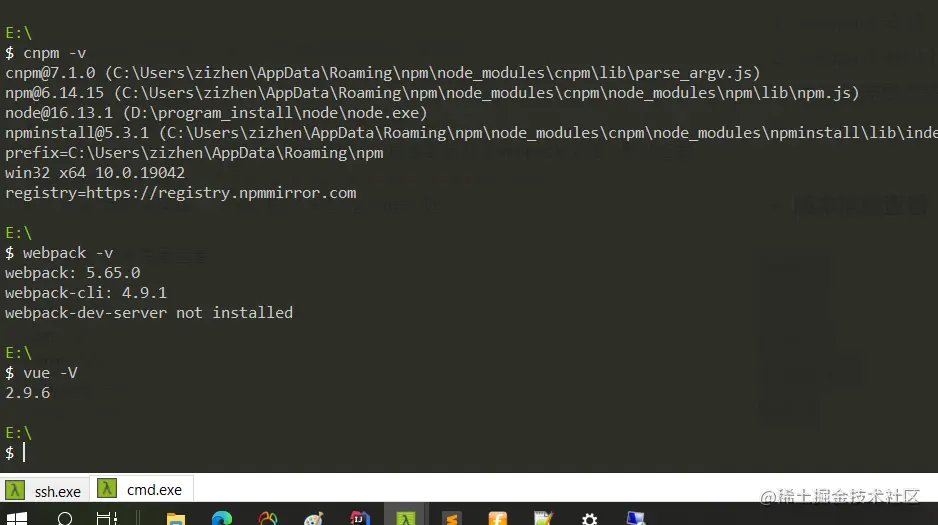Open the Windows Start menu
938x525 pixels.
17,518
